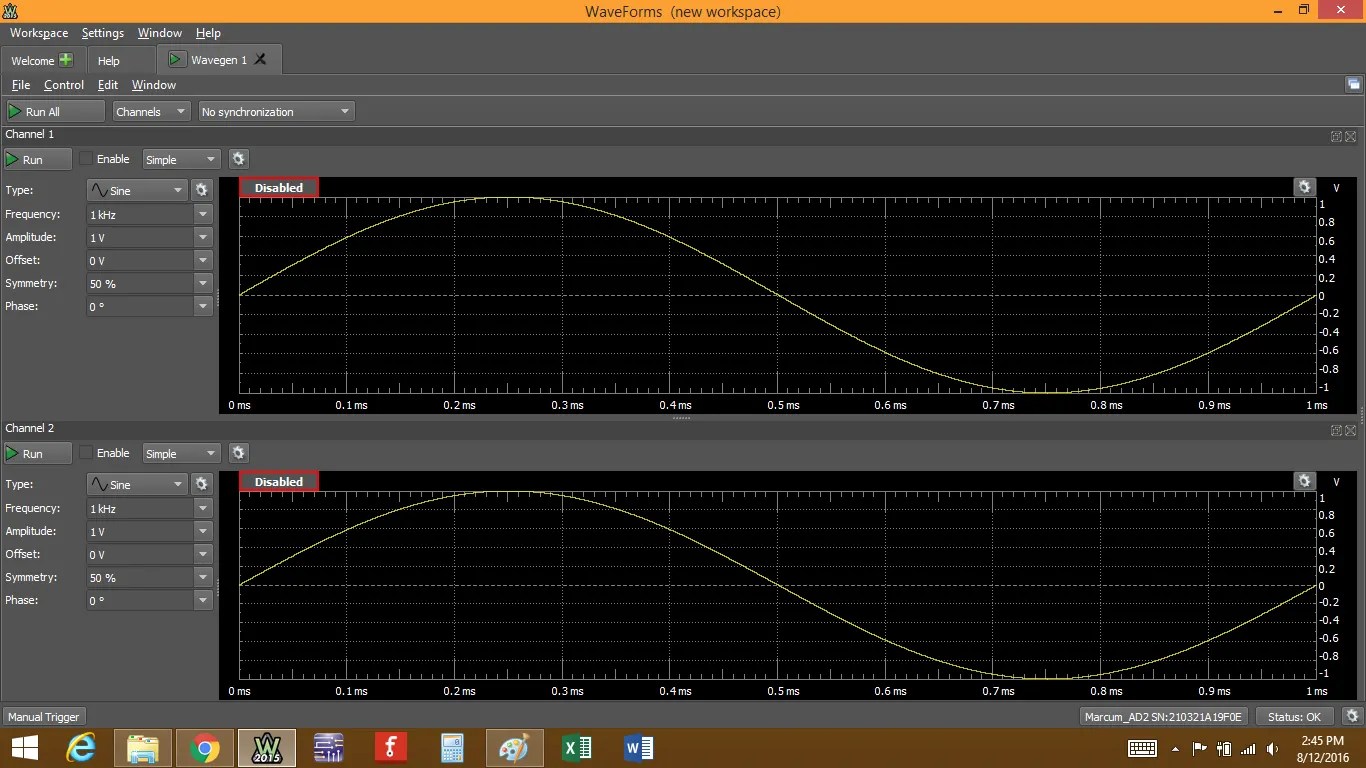The height and width of the screenshot is (768, 1366).
Task: Open gear settings next to Channel 1 Sine type
Action: (203, 190)
